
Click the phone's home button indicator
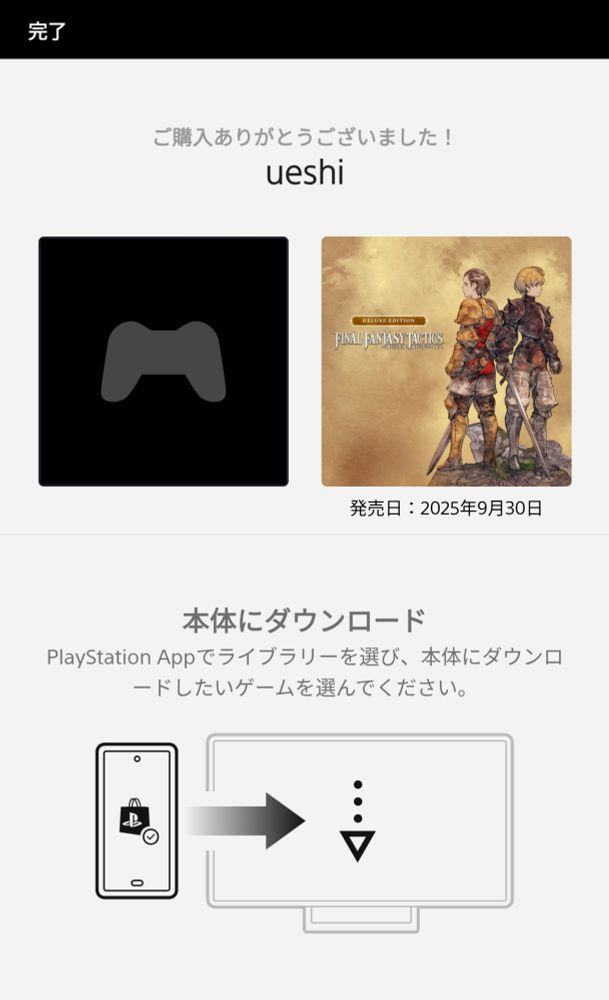pyautogui.click(x=137, y=883)
